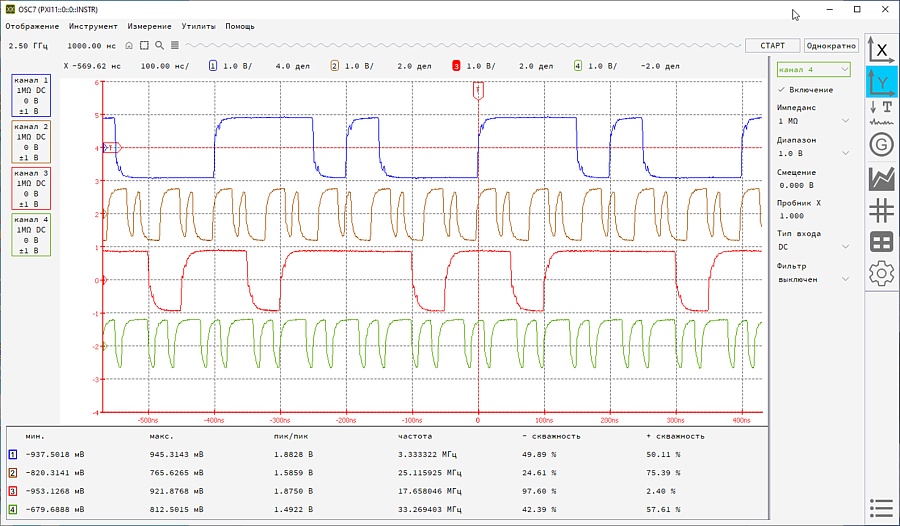Click the grid hash icon in sidebar
Viewport: 900px width, 526px height.
coord(881,210)
